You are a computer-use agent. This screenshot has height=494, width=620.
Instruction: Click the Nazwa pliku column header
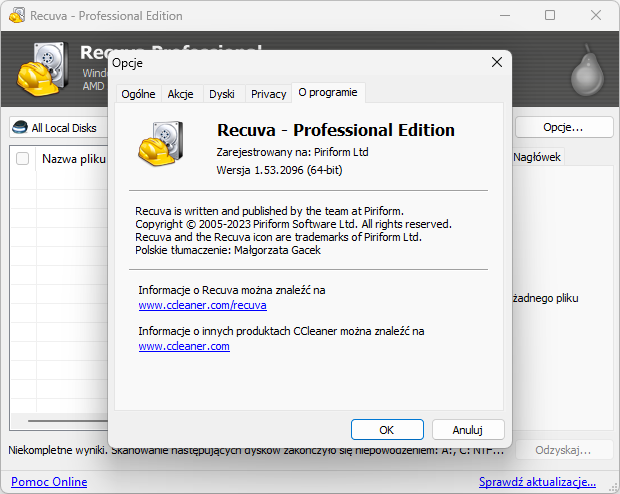[x=74, y=159]
